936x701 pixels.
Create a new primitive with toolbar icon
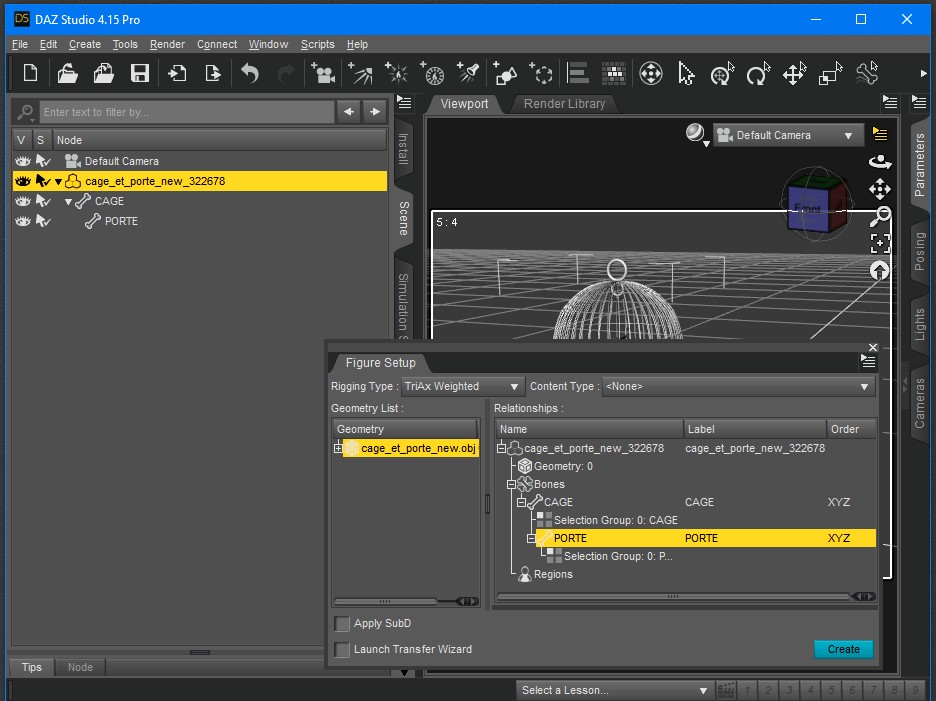click(505, 73)
